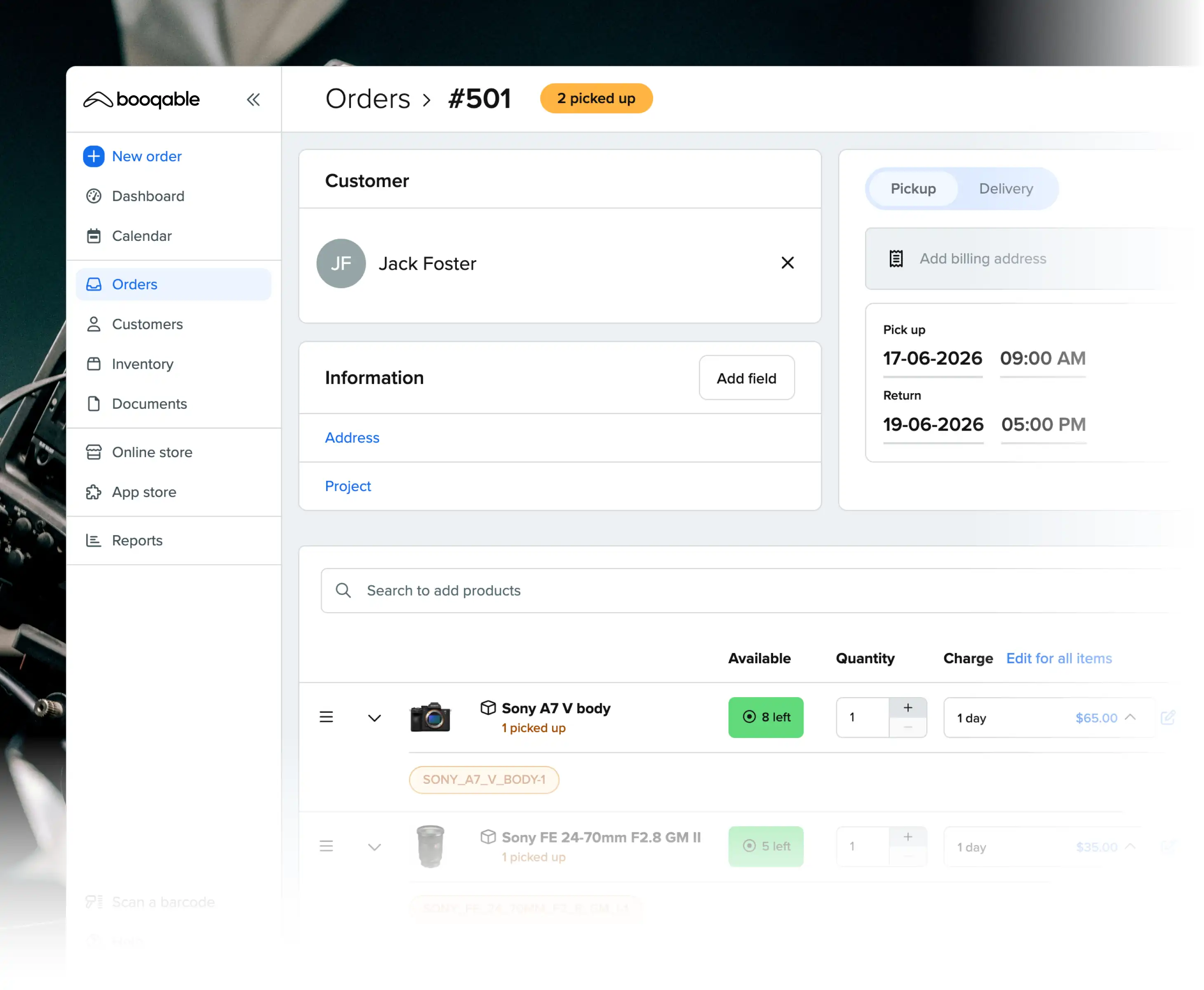Open the Online store section
Viewport: 1204px width, 990px height.
point(152,452)
